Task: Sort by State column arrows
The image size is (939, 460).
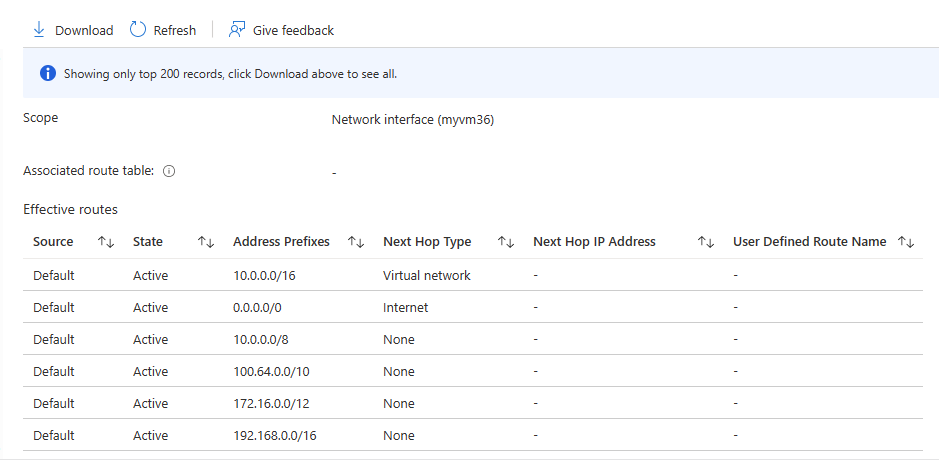Action: point(206,242)
